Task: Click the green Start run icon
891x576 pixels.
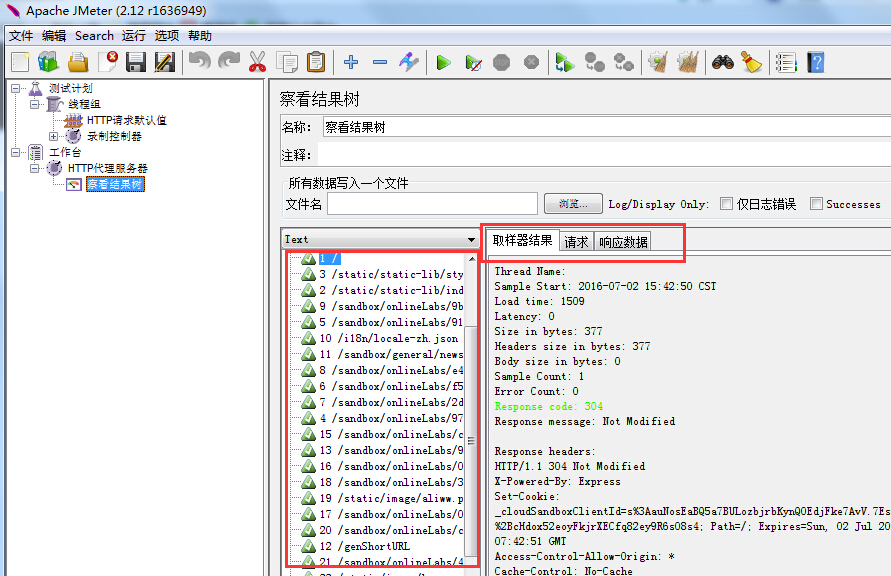Action: (x=443, y=62)
